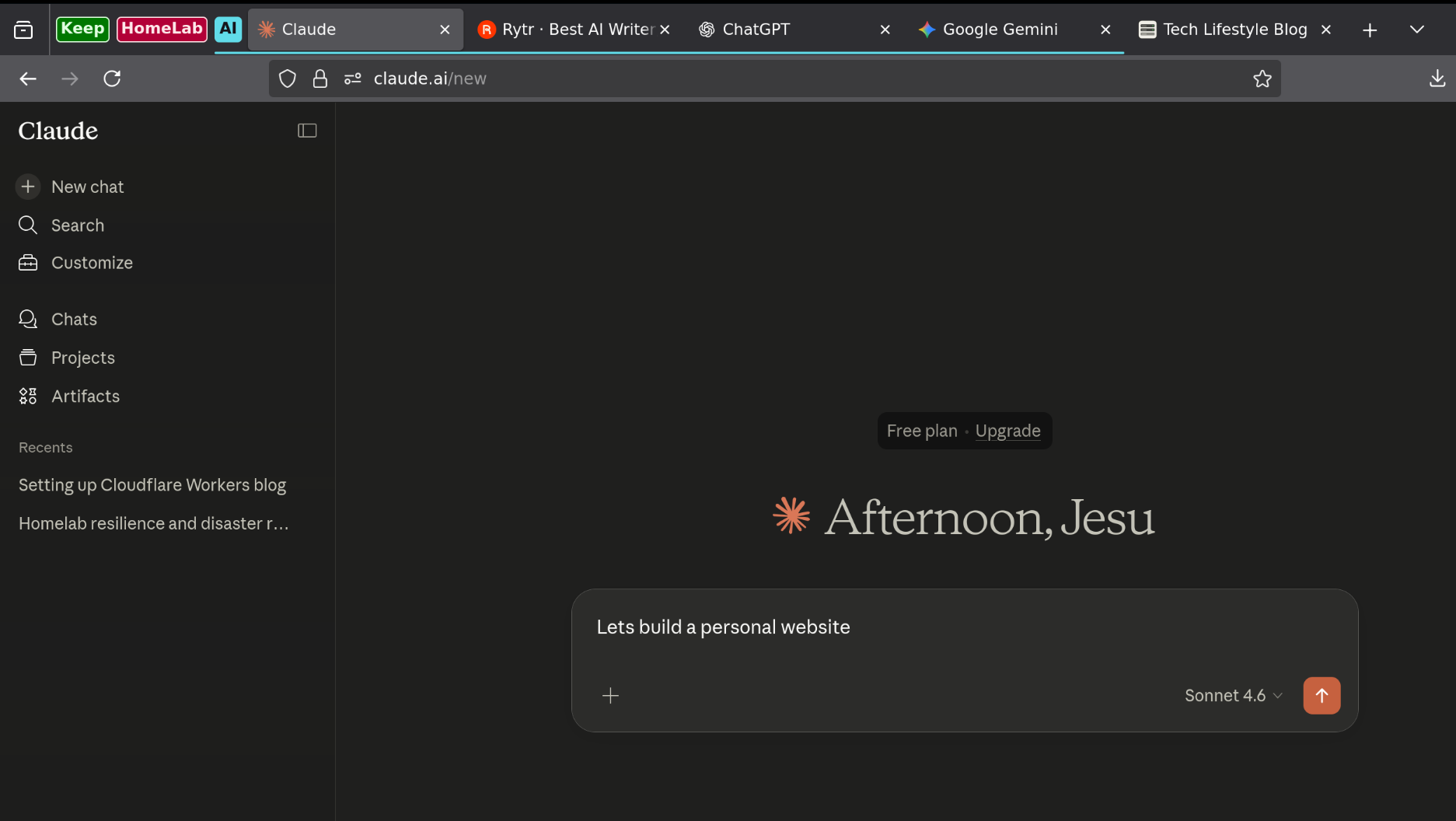Open the Customize toolbox icon
The image size is (1456, 821).
click(x=28, y=263)
